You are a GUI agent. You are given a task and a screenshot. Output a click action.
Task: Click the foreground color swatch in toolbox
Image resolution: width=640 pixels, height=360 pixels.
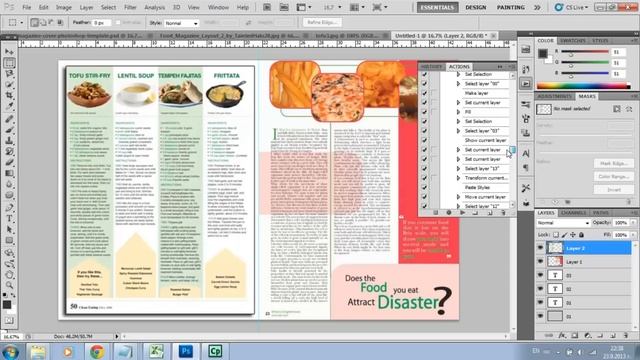coord(7,304)
